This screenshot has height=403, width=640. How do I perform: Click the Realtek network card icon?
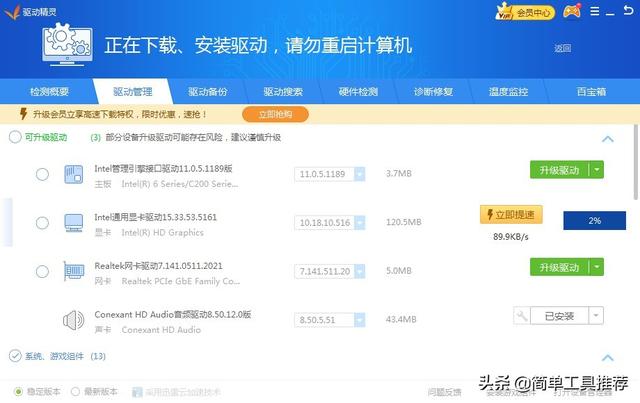click(74, 271)
